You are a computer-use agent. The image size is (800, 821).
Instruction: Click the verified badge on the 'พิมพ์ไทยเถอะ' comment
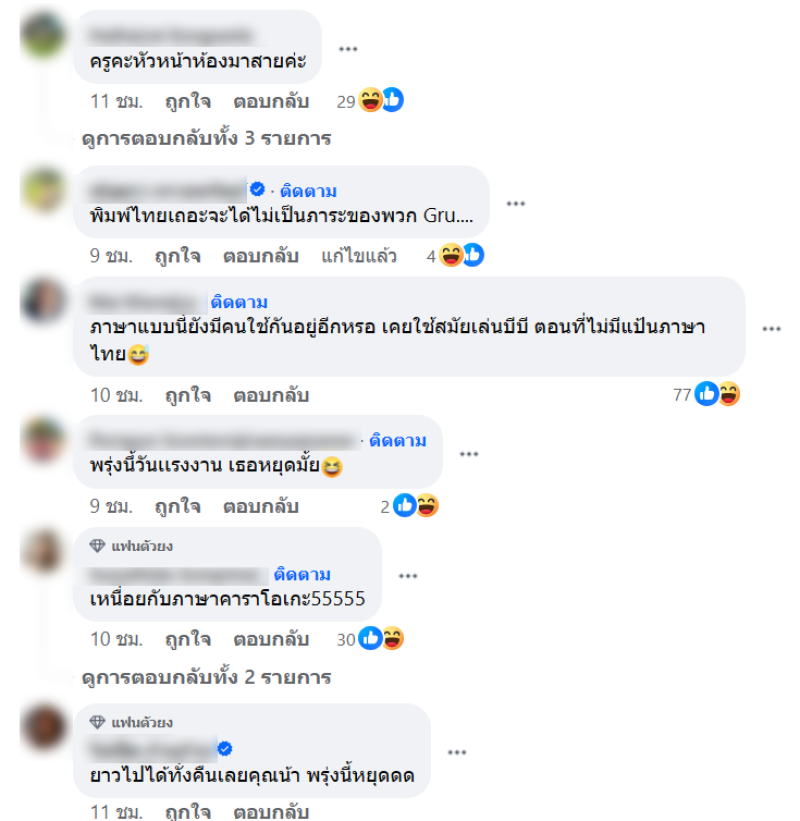click(257, 189)
